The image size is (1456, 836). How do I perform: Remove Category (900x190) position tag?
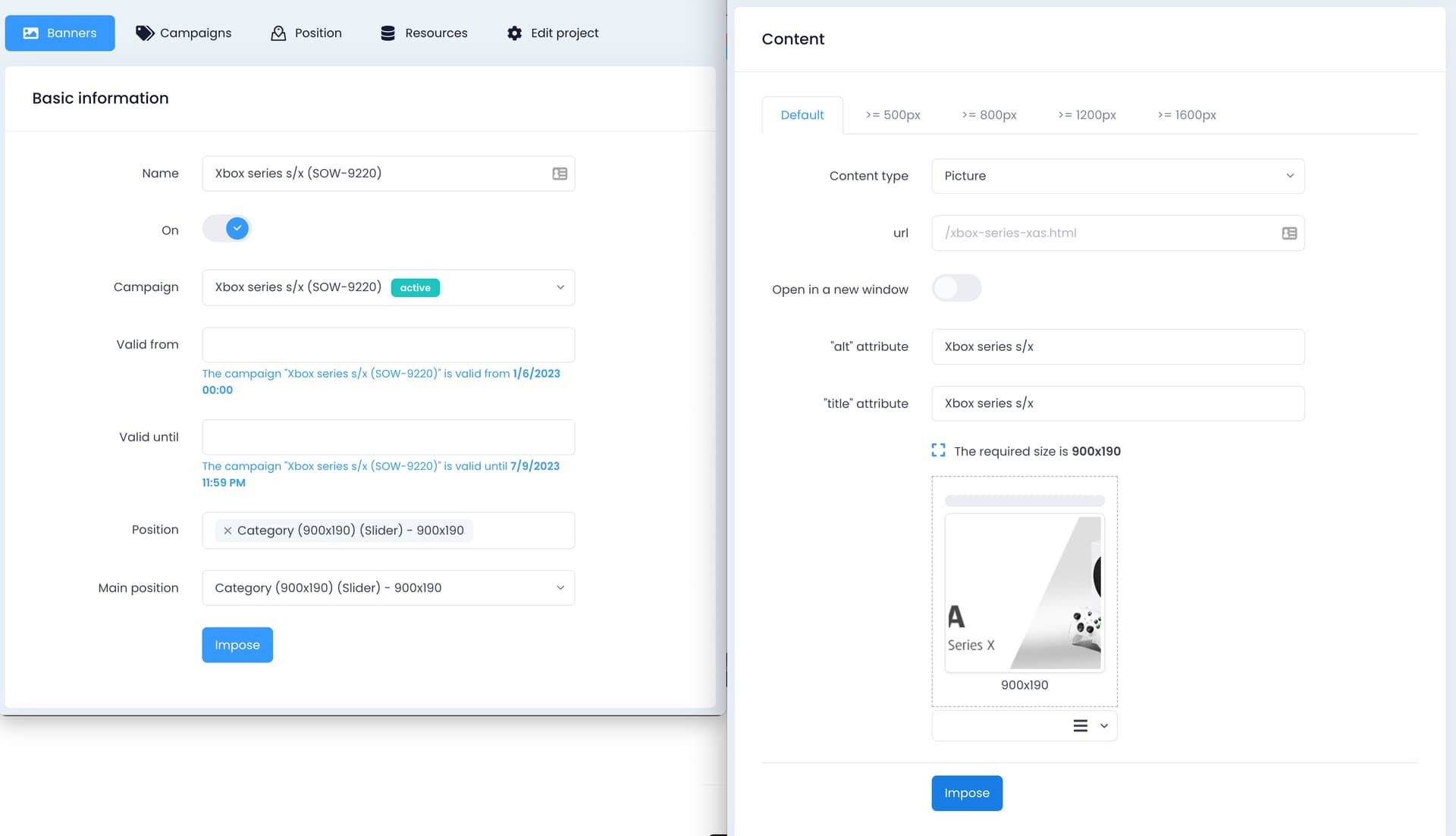pyautogui.click(x=227, y=531)
